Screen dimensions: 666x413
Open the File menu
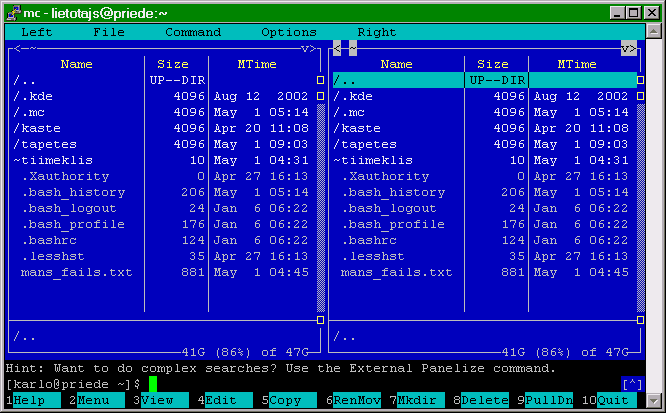(109, 32)
